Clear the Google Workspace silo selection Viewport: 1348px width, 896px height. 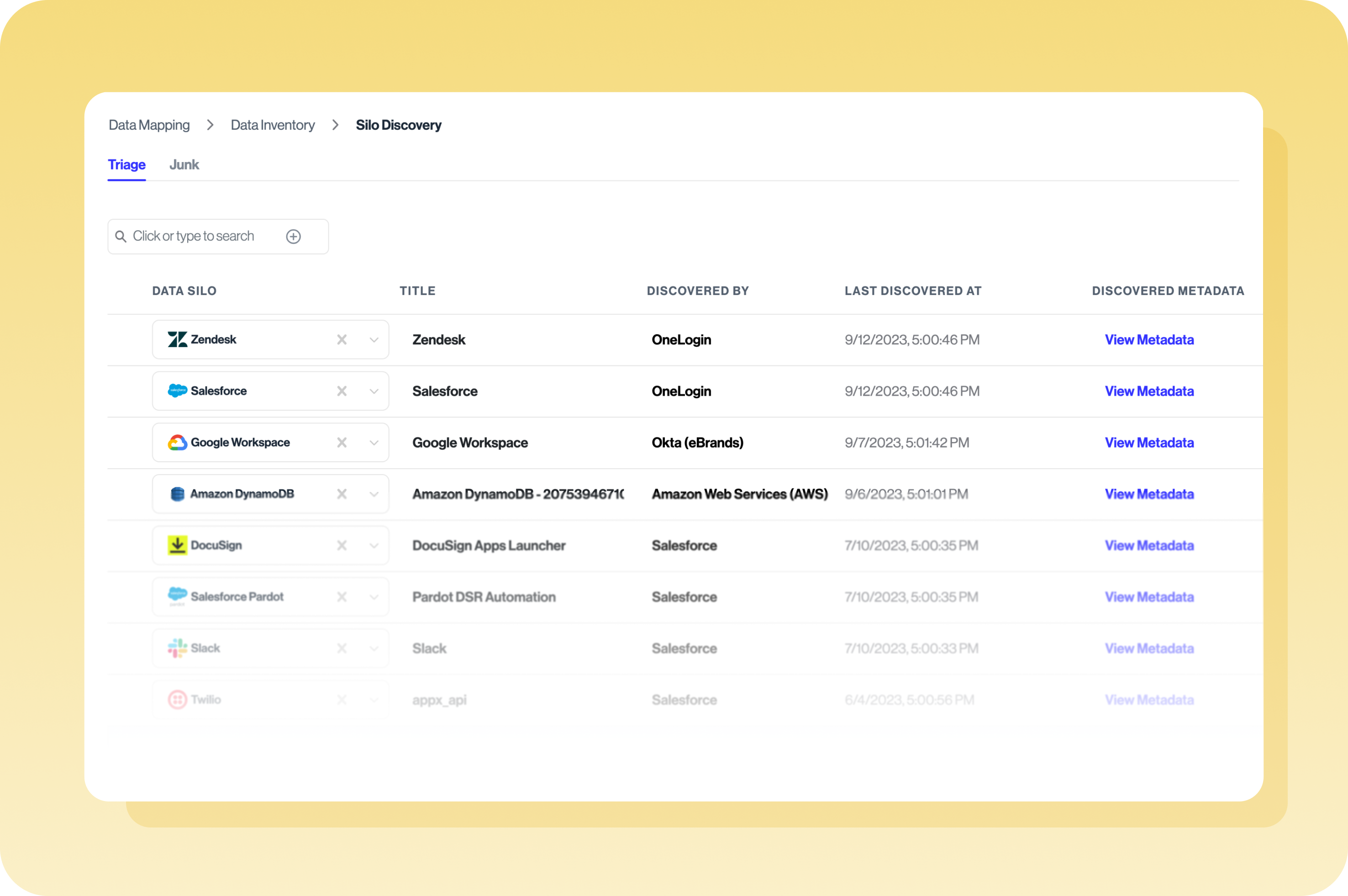[x=342, y=442]
